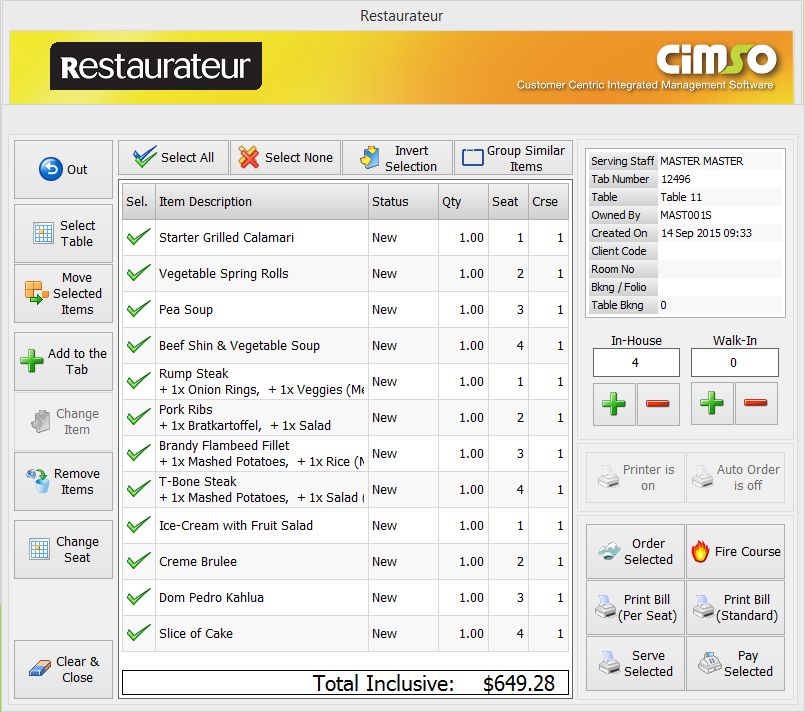Click the green plus Add to the Tab
805x712 pixels.
(x=32, y=361)
